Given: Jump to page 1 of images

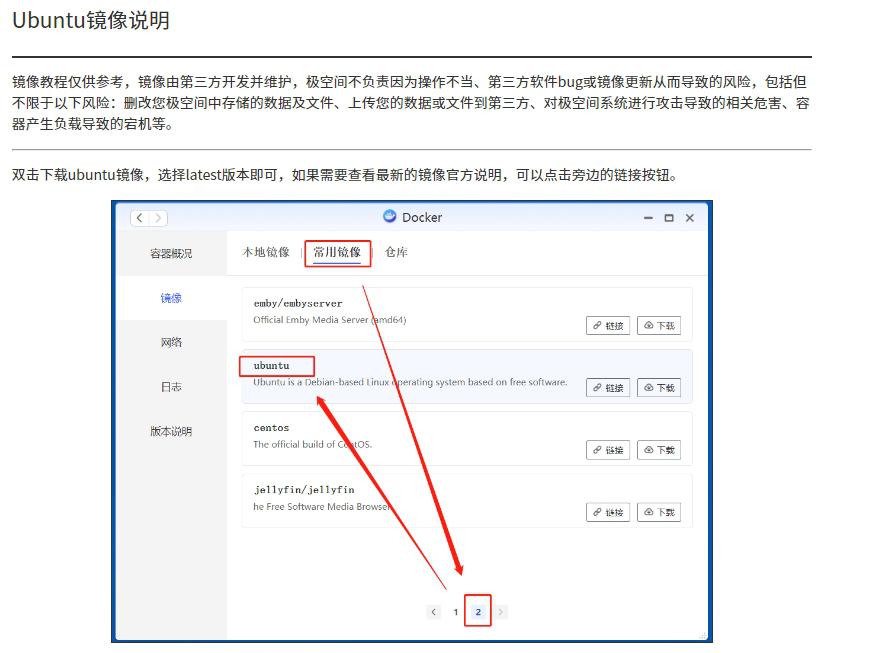Looking at the screenshot, I should (456, 612).
